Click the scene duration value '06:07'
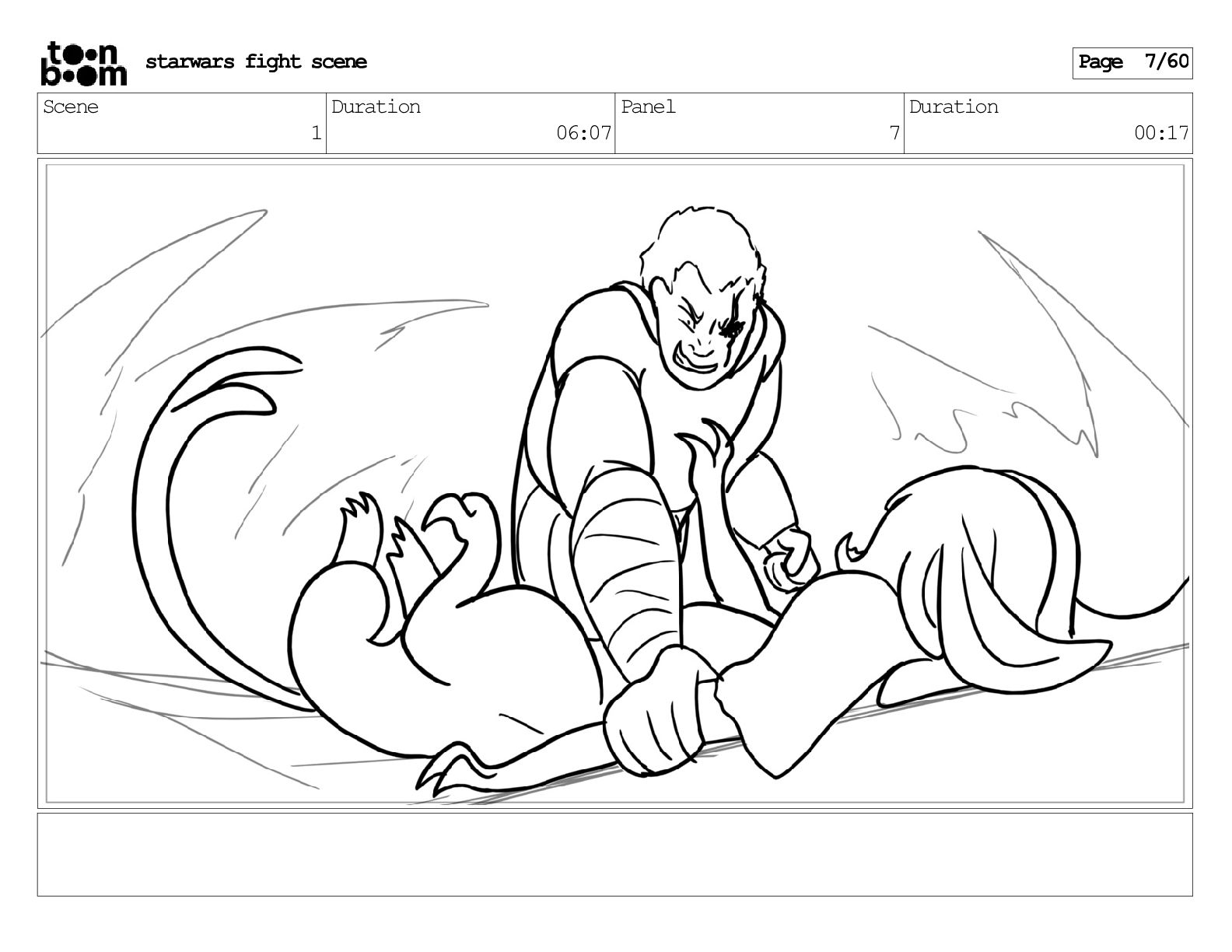 [x=584, y=134]
